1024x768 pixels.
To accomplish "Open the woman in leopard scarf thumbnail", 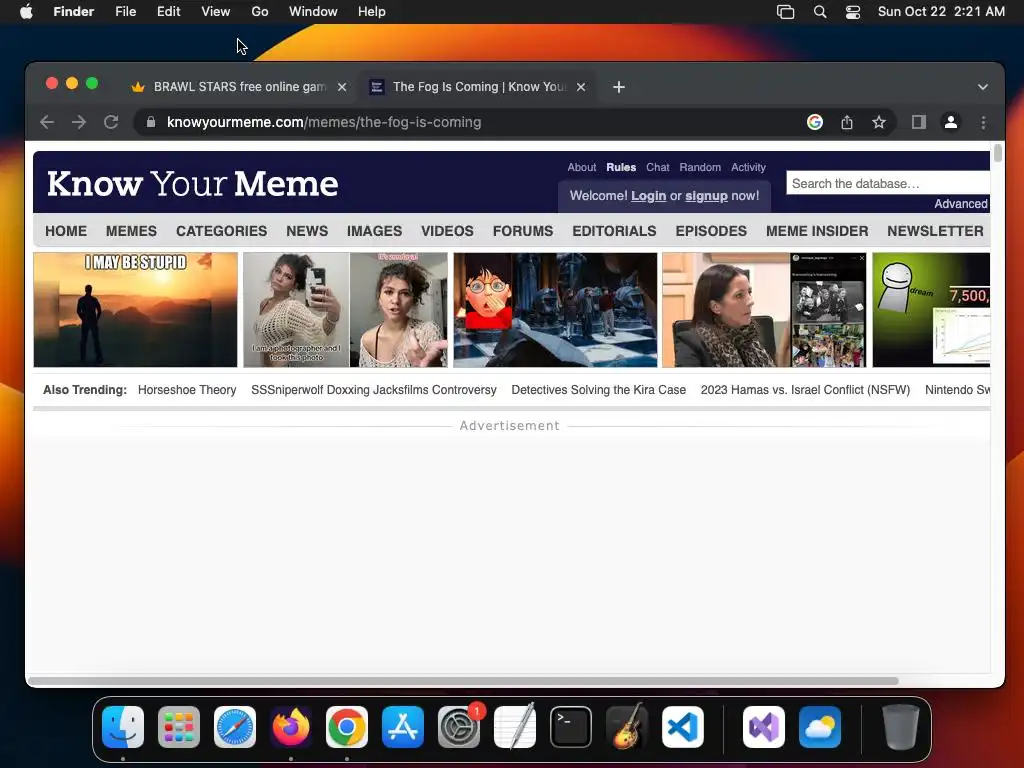I will pos(765,310).
